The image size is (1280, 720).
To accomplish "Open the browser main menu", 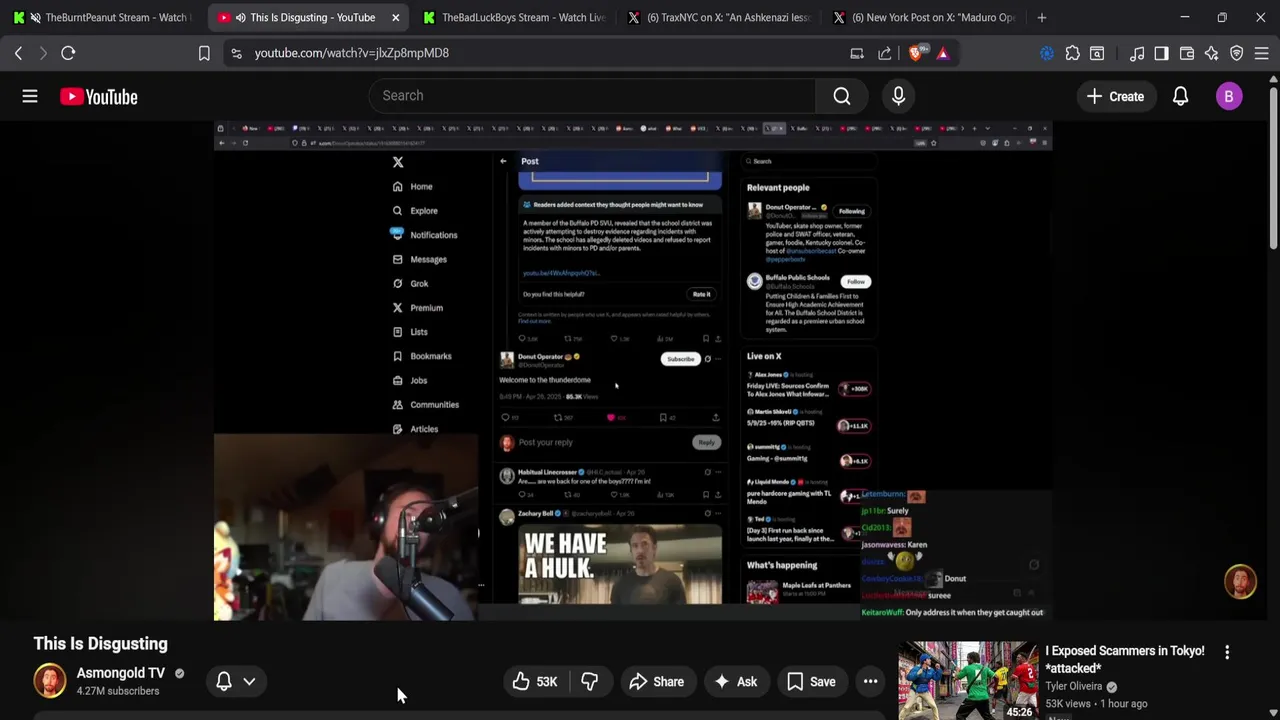I will click(x=1262, y=53).
